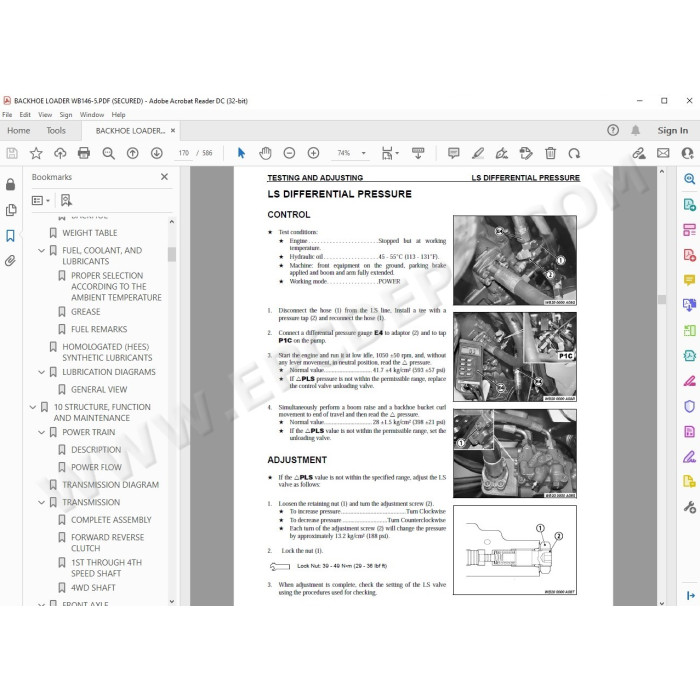Viewport: 700px width, 700px height.
Task: Activate the hand pan tool
Action: pos(265,154)
